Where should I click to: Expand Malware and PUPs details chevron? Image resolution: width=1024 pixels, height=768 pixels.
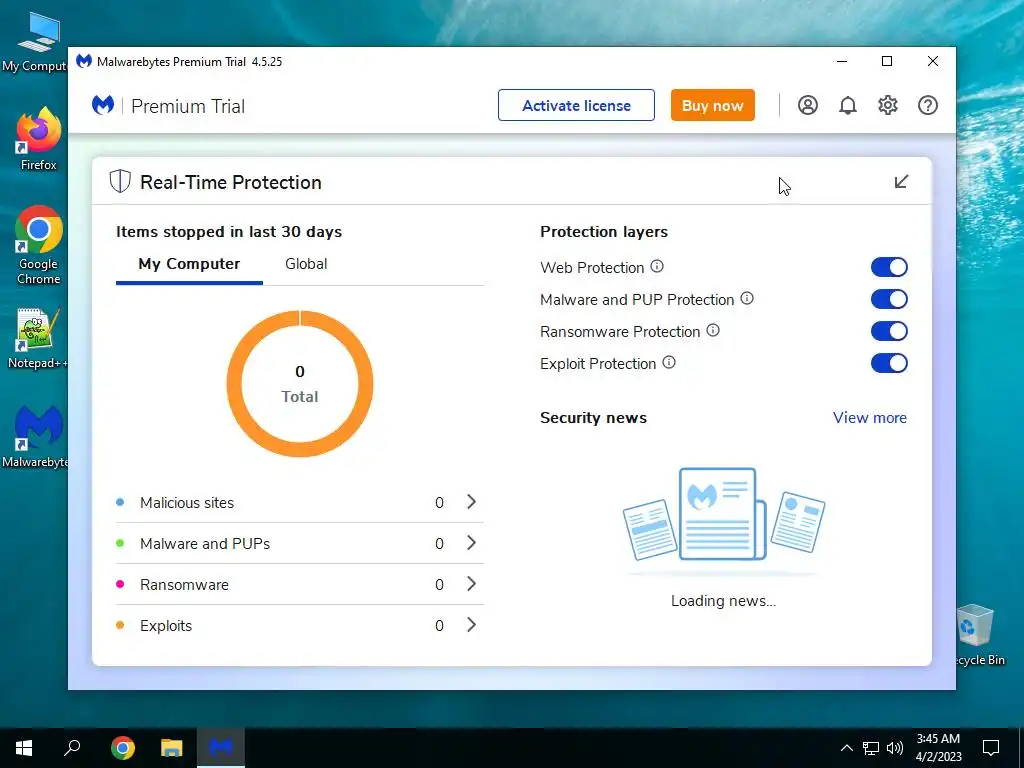(471, 543)
